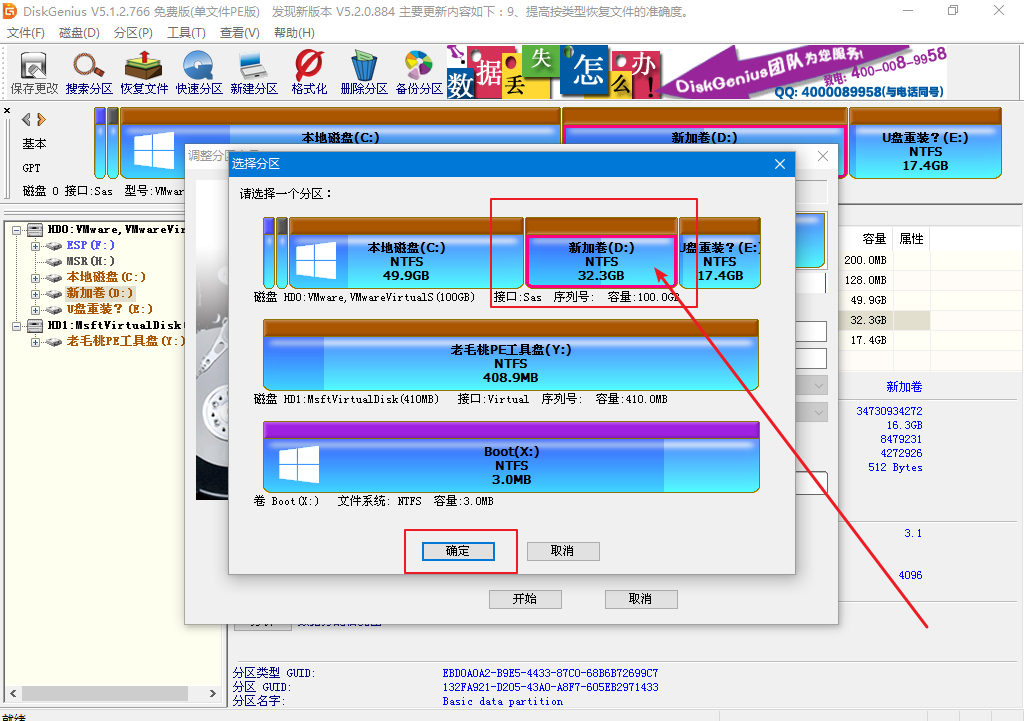Expand the 老毛桃PE工具盘 (Y:) tree node
This screenshot has width=1024, height=721.
point(35,342)
